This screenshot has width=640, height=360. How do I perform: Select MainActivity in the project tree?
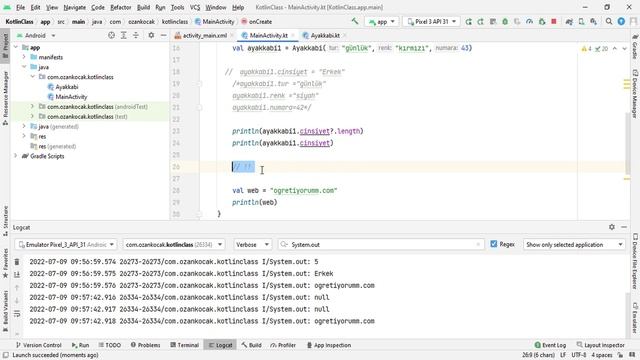(67, 97)
